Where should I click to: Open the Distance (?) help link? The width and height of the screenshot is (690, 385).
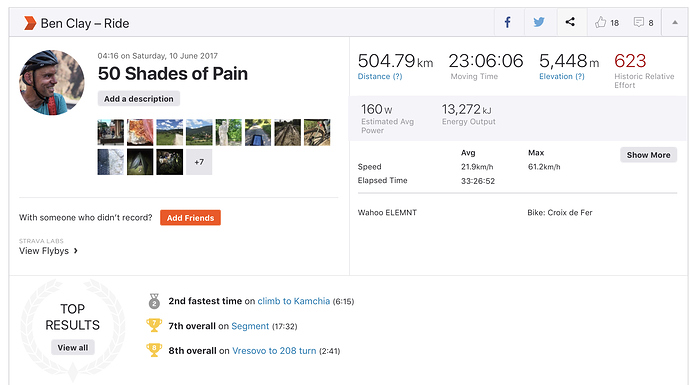(380, 76)
